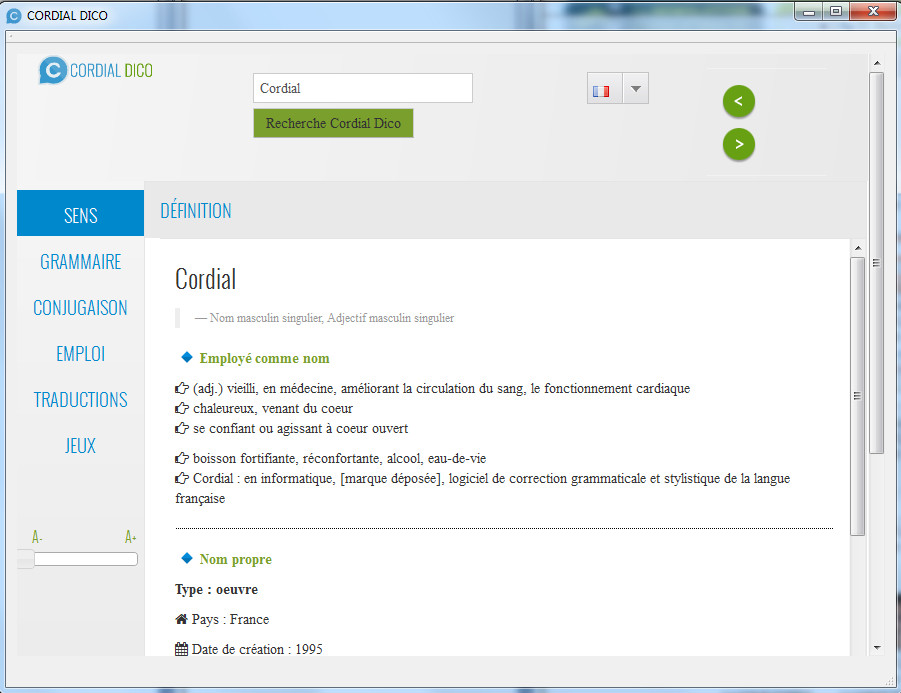Click the green back arrow button

(x=738, y=101)
